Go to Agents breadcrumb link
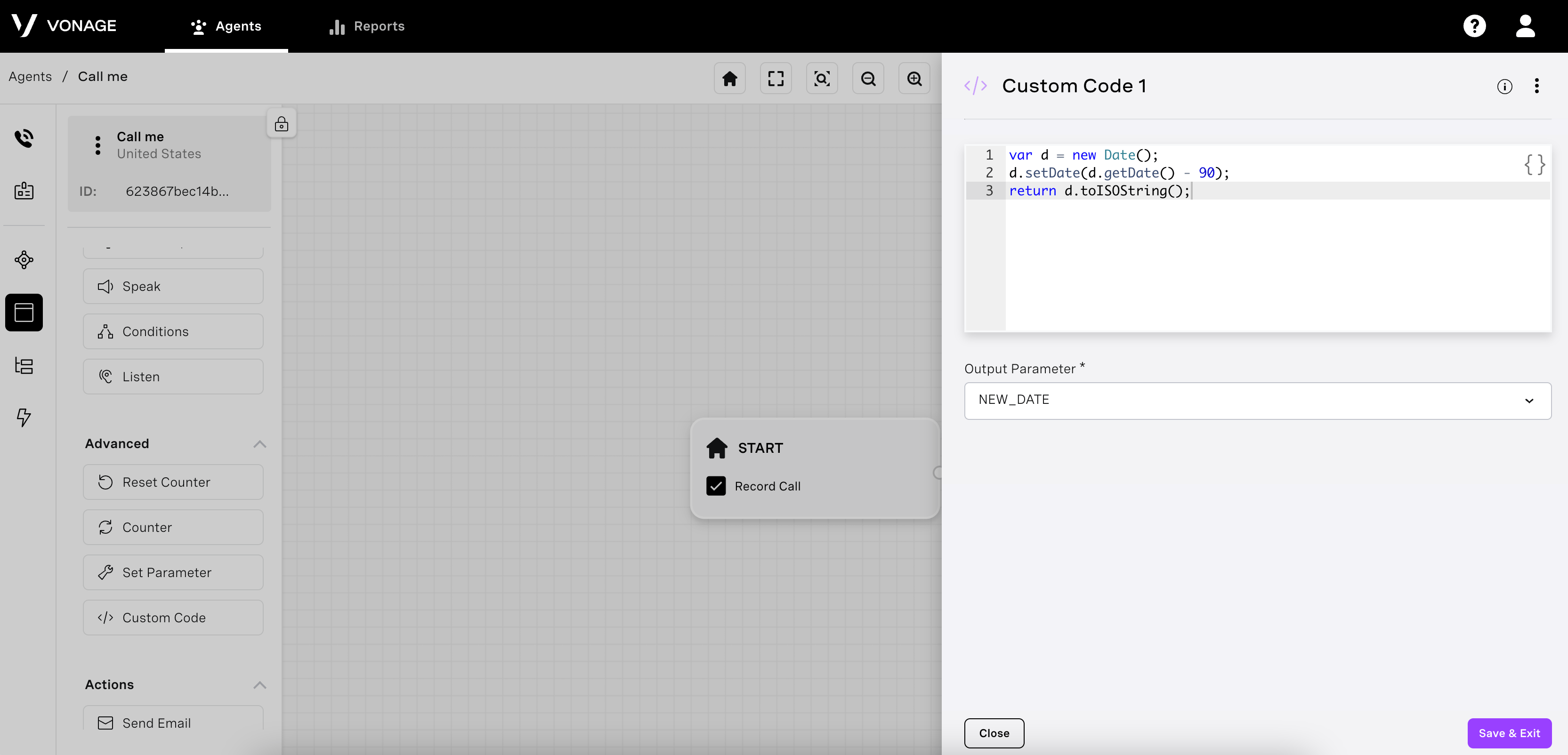The image size is (1568, 755). [x=30, y=77]
